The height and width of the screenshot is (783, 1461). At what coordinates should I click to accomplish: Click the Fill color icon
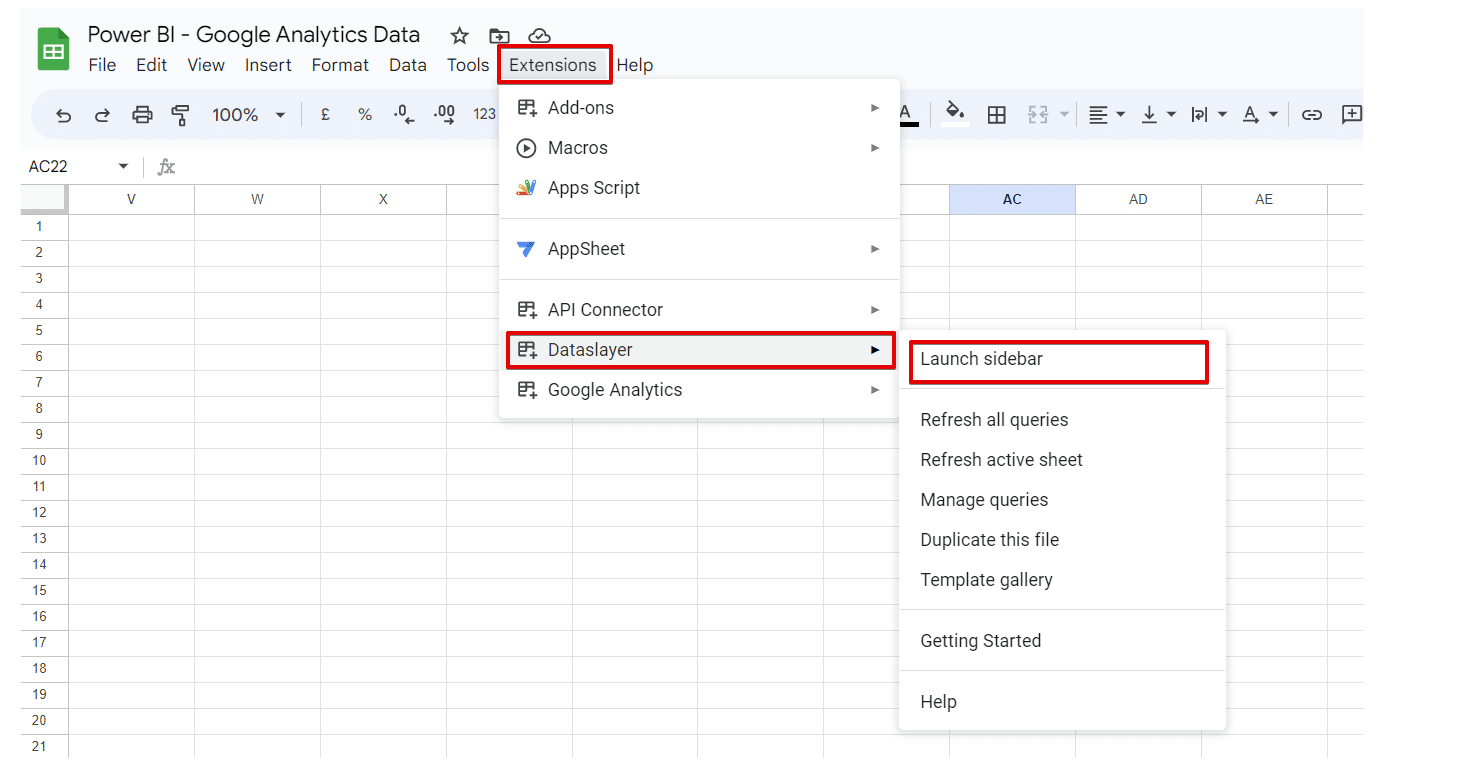coord(954,114)
